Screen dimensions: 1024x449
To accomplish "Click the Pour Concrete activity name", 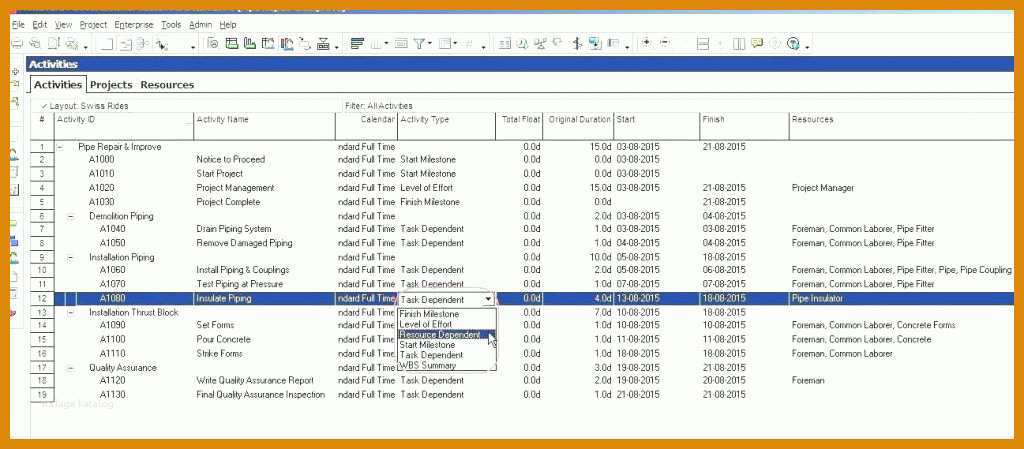I will click(222, 340).
